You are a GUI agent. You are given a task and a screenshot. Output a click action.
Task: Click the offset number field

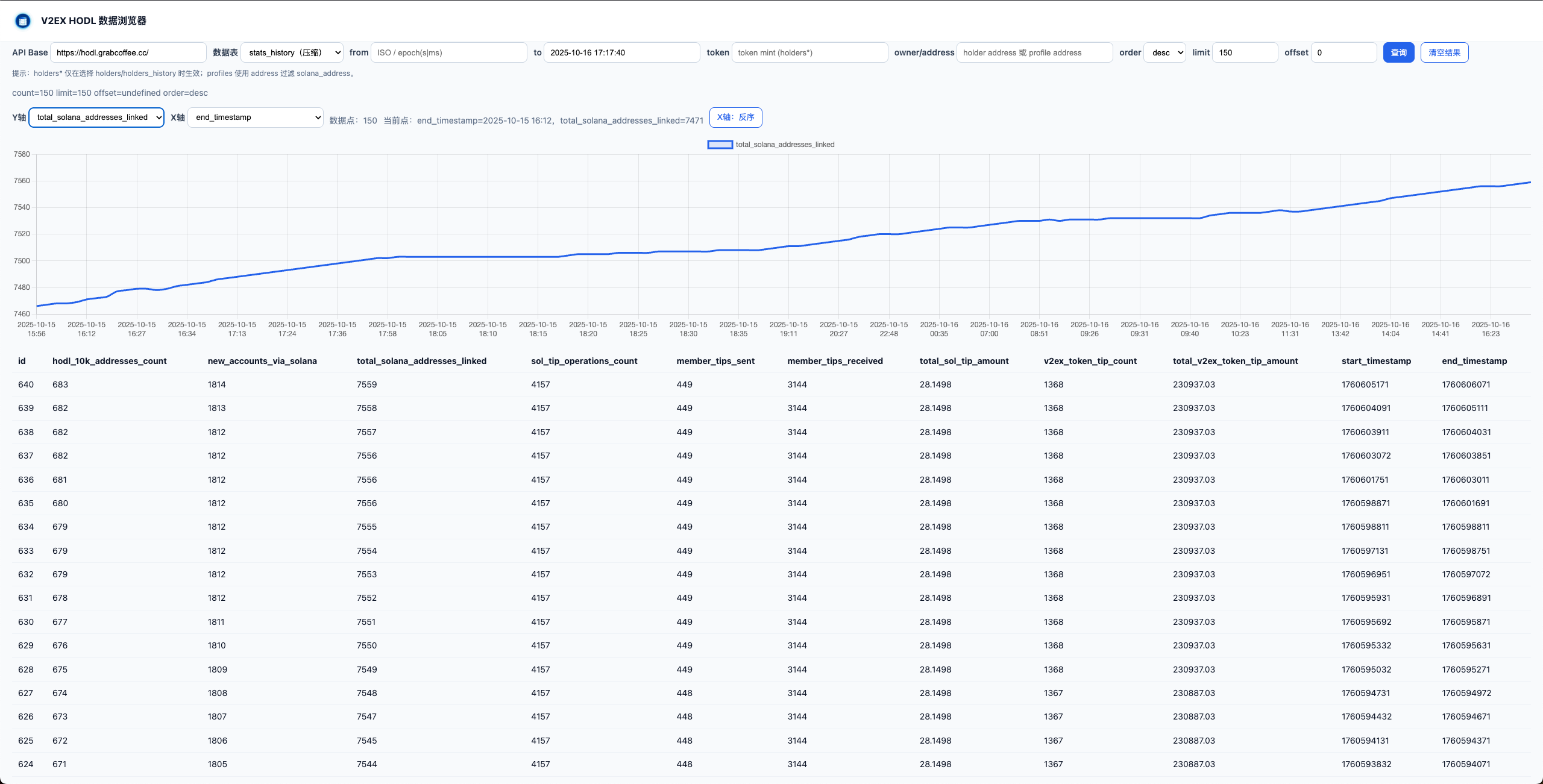pyautogui.click(x=1343, y=52)
